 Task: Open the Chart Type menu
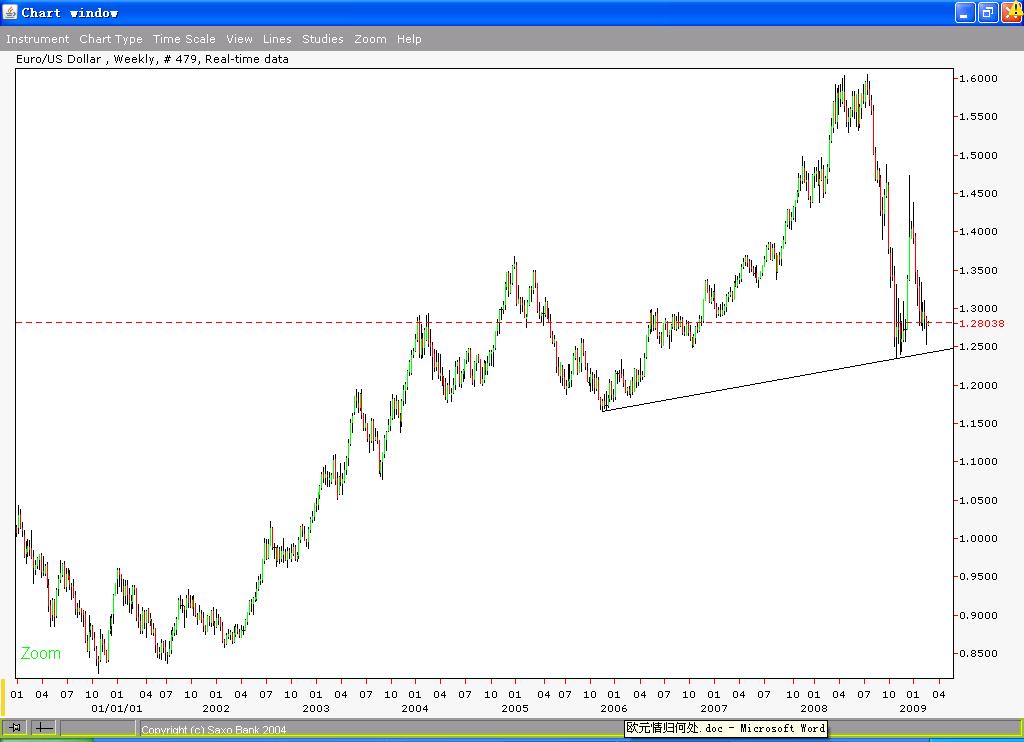tap(110, 39)
